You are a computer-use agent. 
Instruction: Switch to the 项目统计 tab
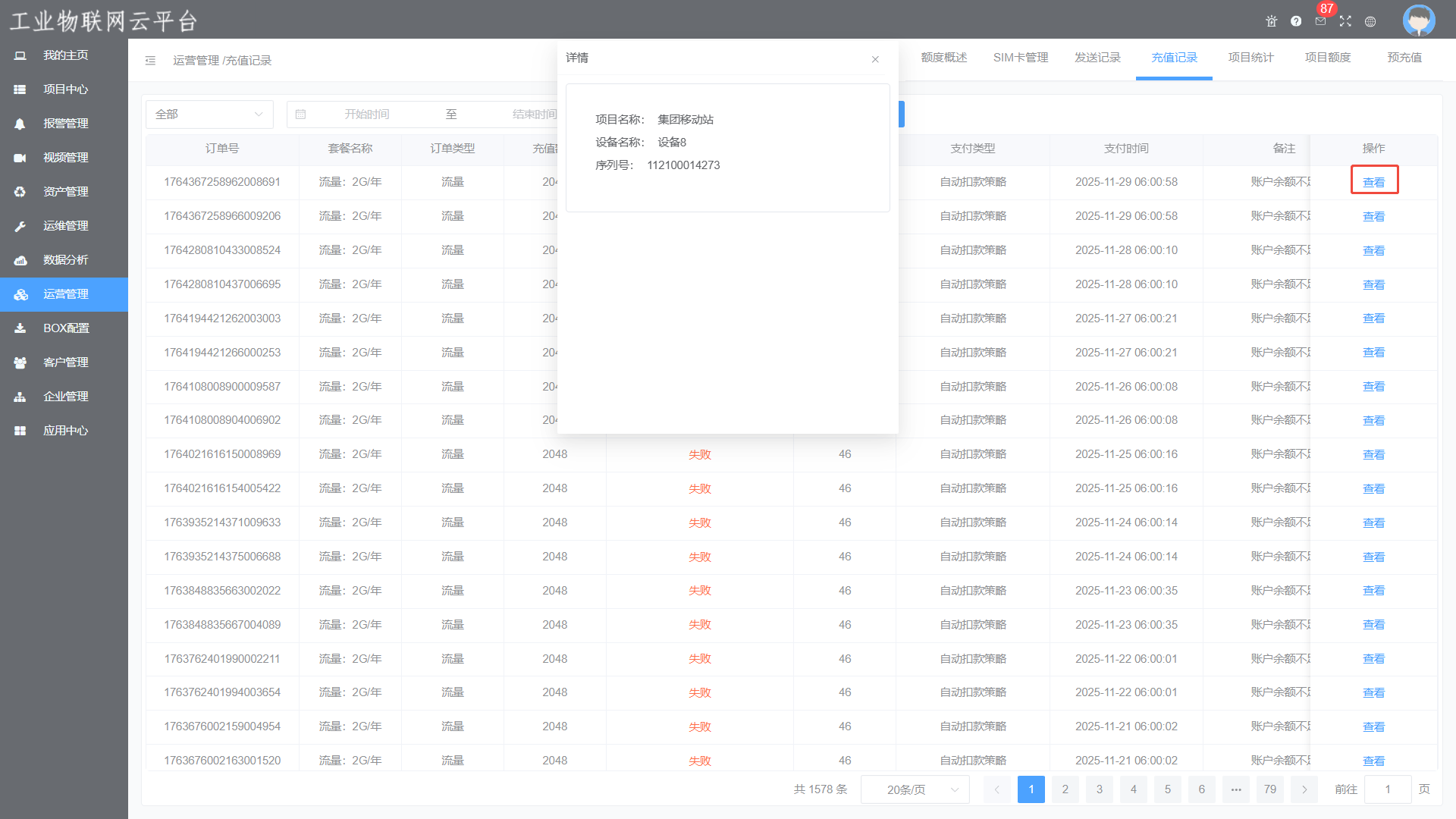pos(1250,58)
